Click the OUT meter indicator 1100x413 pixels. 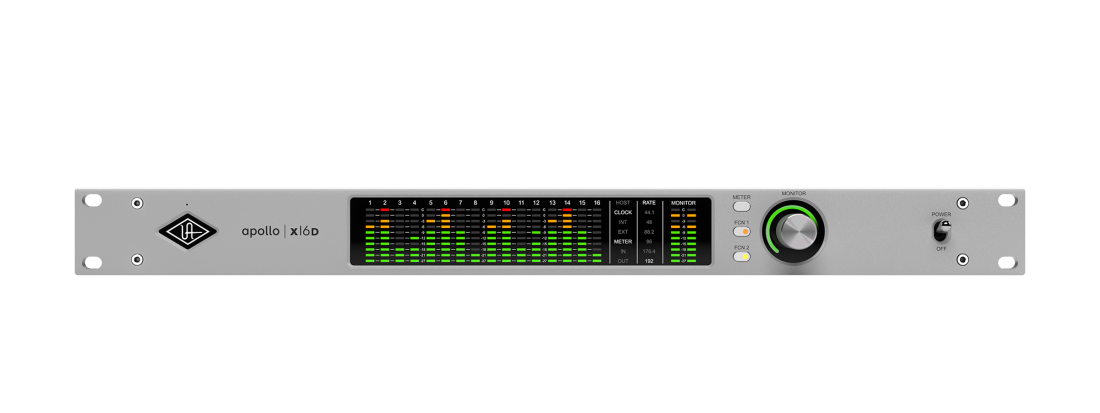click(623, 261)
